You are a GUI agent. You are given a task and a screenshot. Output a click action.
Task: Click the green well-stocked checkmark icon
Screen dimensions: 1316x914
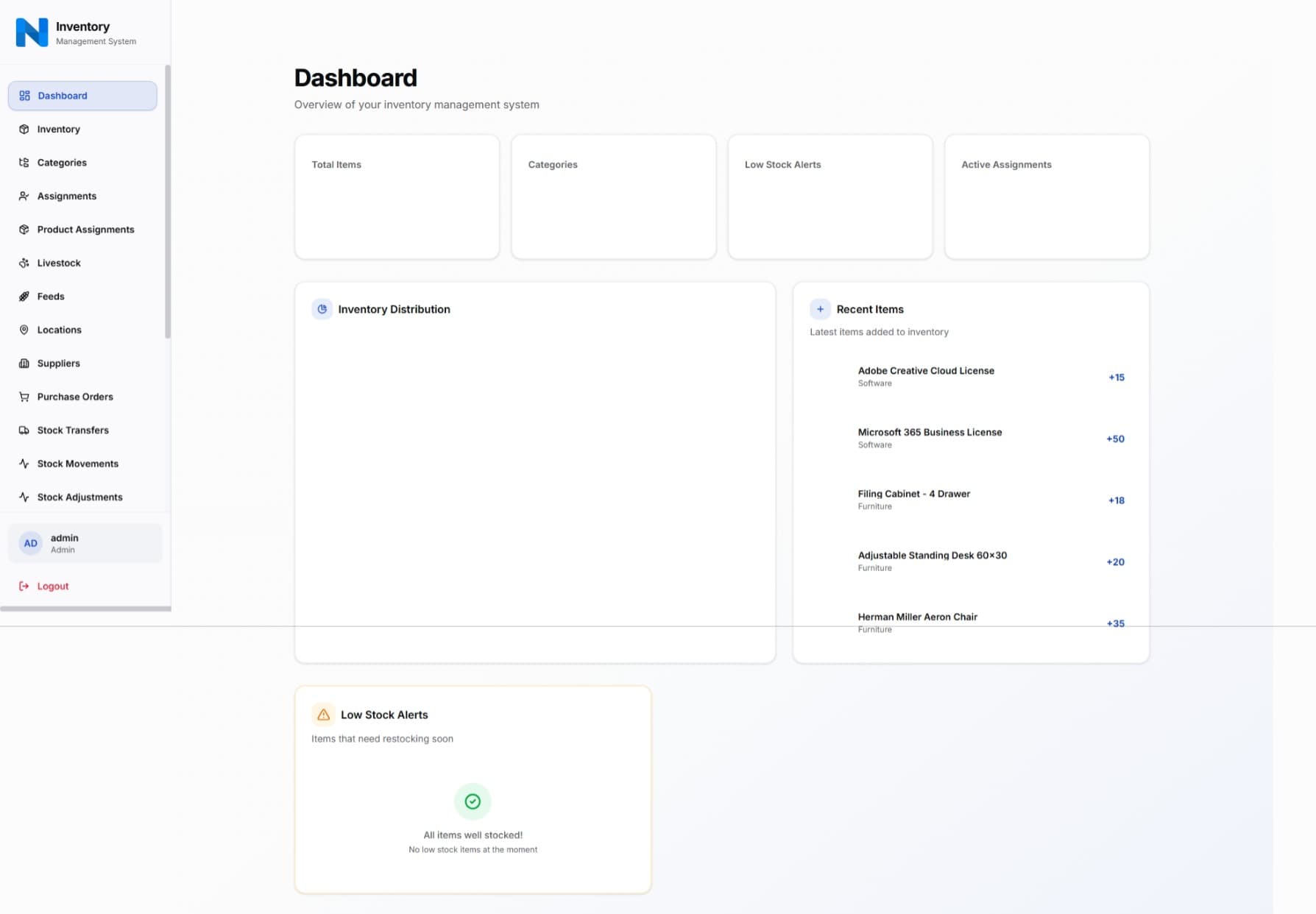[473, 801]
